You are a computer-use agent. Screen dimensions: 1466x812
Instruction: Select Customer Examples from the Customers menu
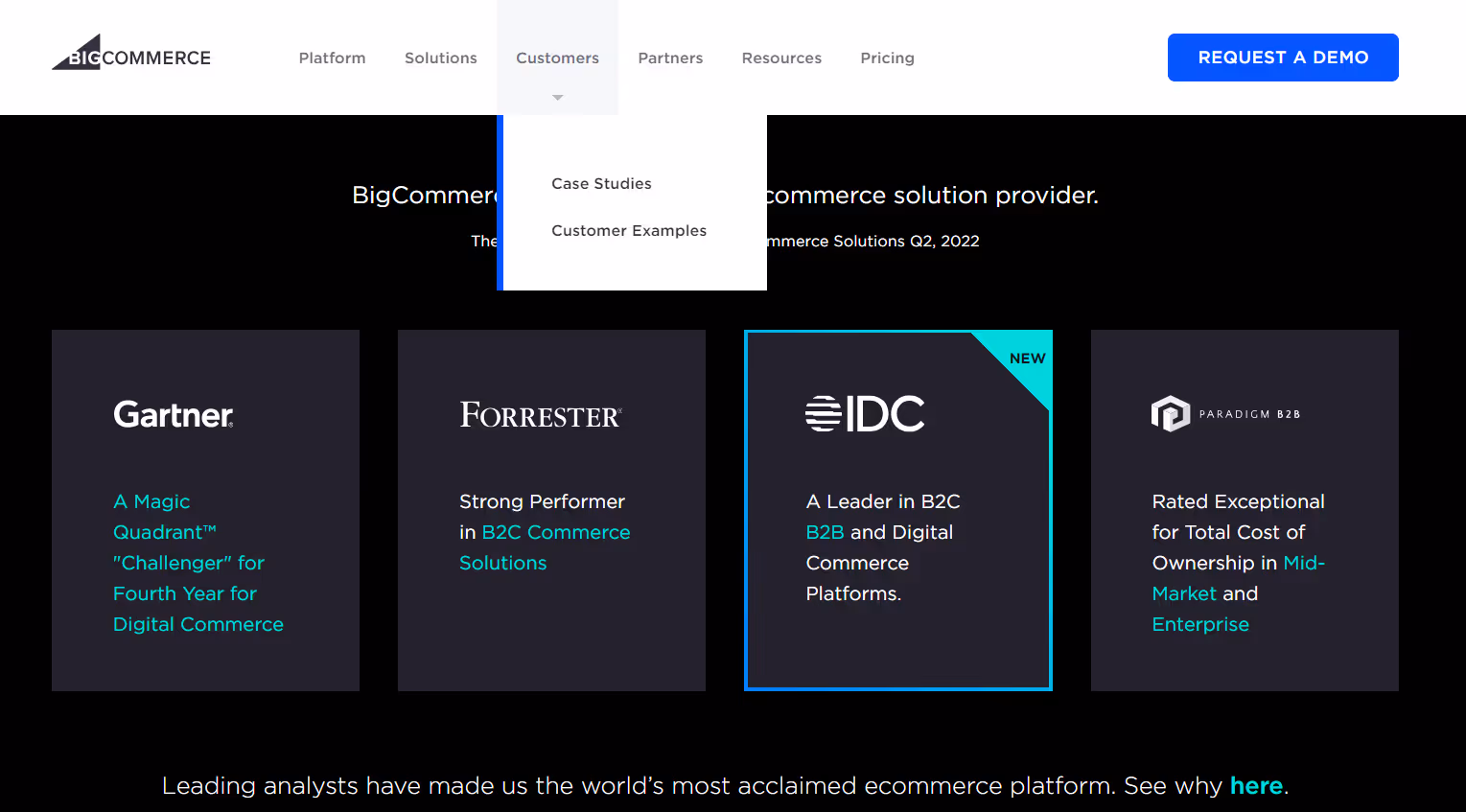[x=629, y=230]
